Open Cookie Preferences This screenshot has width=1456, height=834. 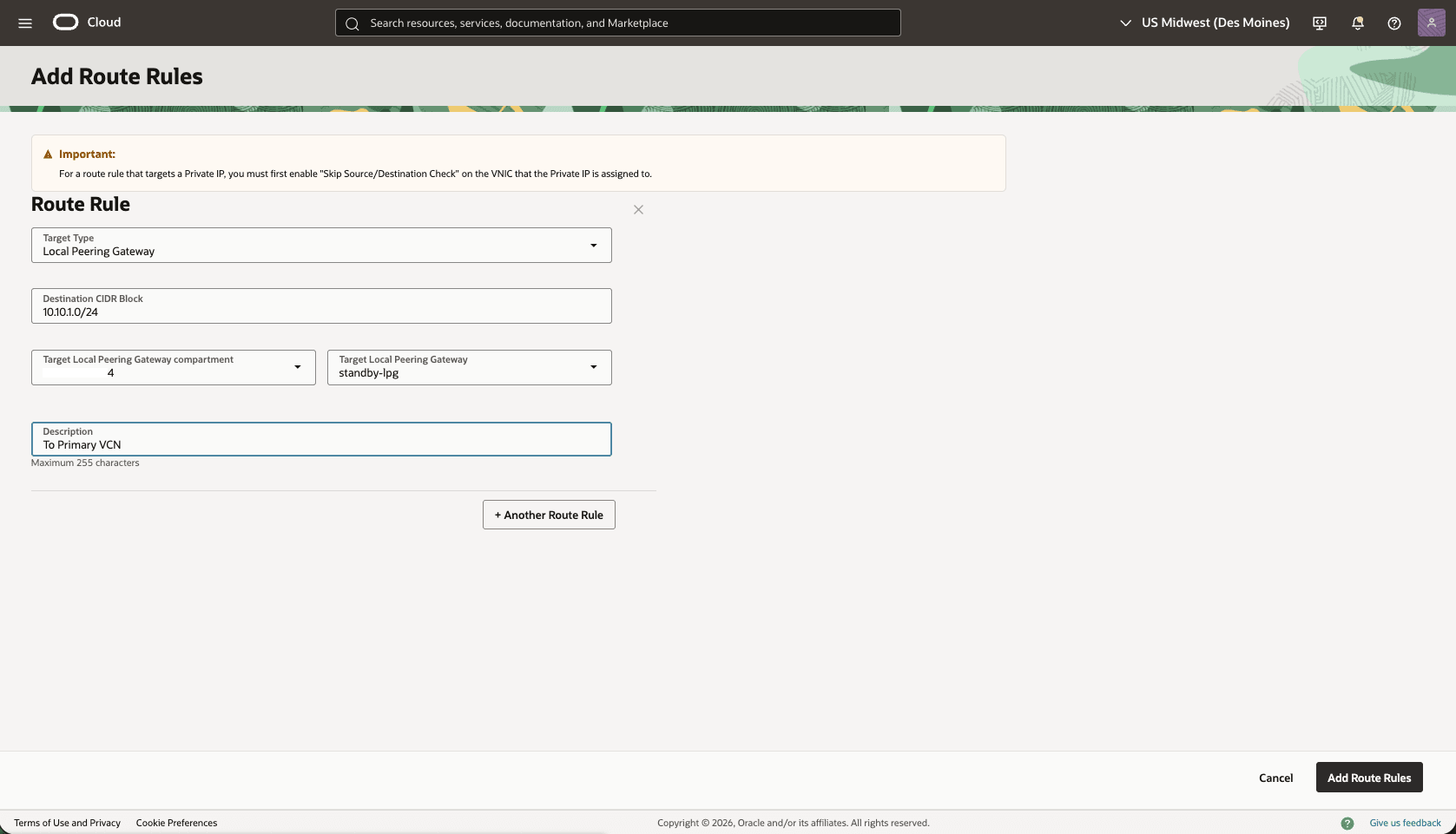tap(176, 823)
